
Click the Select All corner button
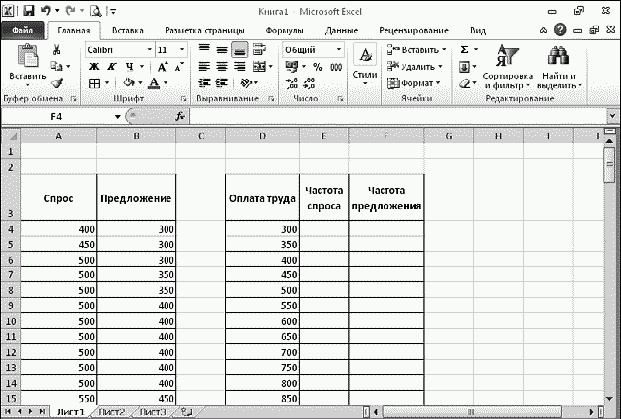coord(11,136)
